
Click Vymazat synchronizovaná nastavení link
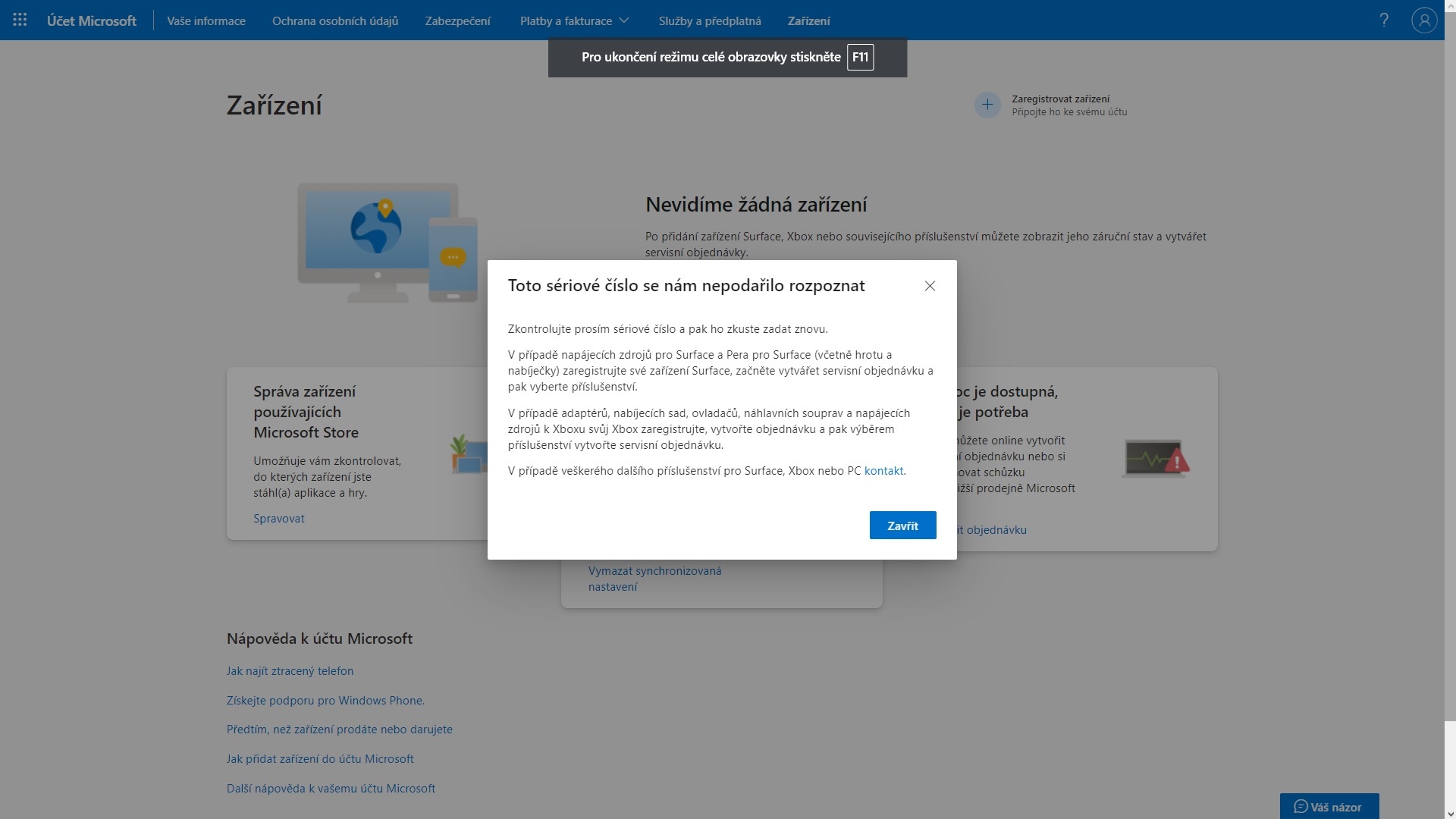pos(655,579)
